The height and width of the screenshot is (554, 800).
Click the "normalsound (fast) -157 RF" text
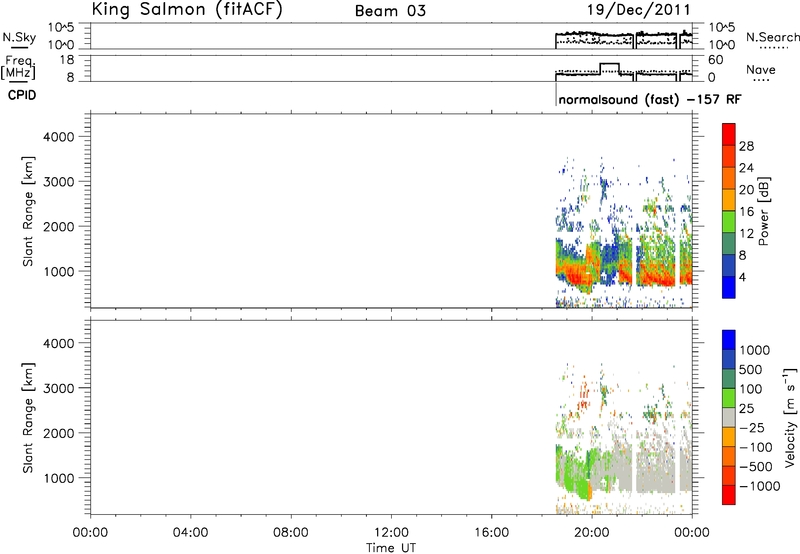pos(650,99)
